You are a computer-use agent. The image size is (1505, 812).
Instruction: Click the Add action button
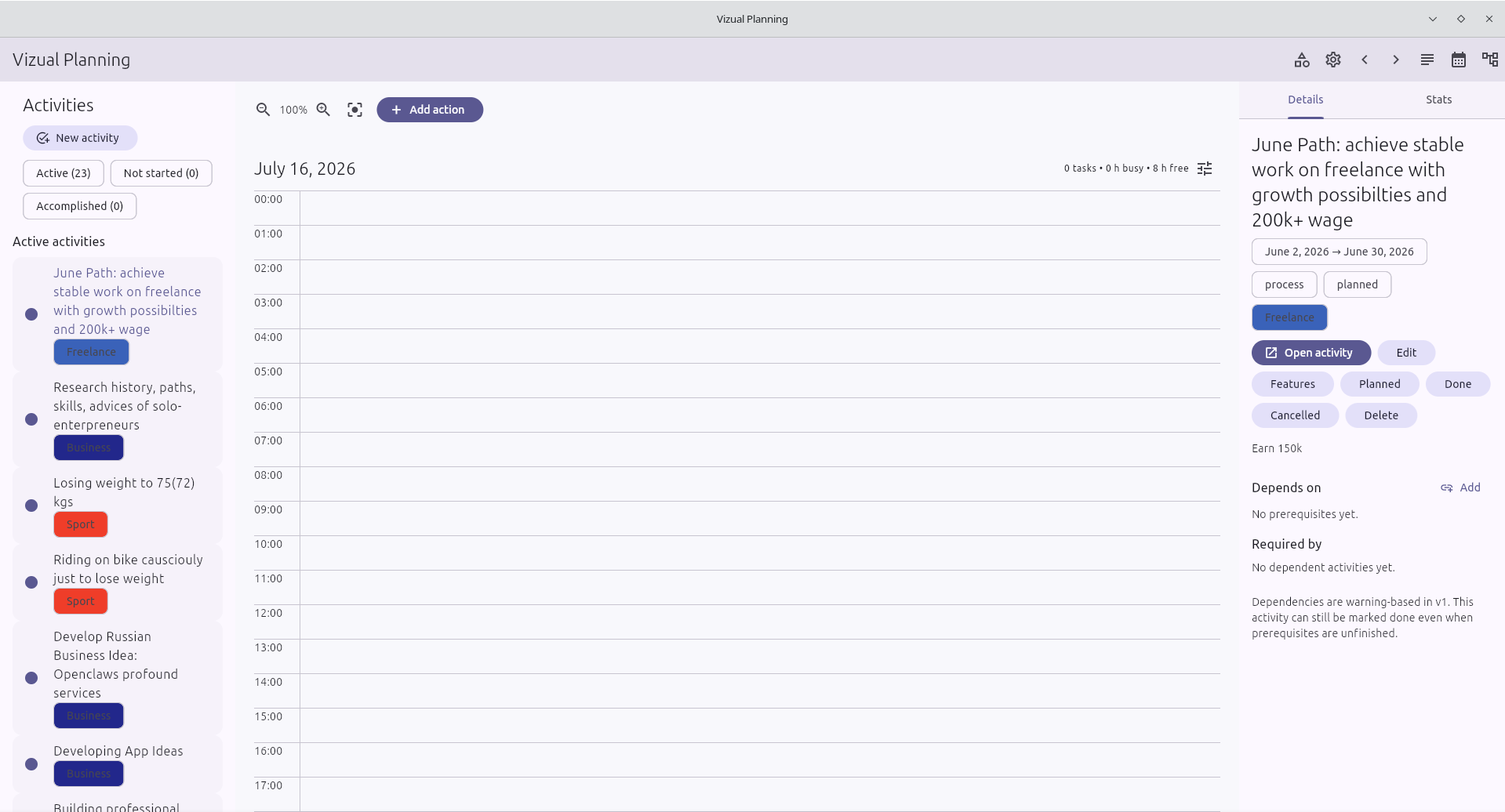click(430, 110)
